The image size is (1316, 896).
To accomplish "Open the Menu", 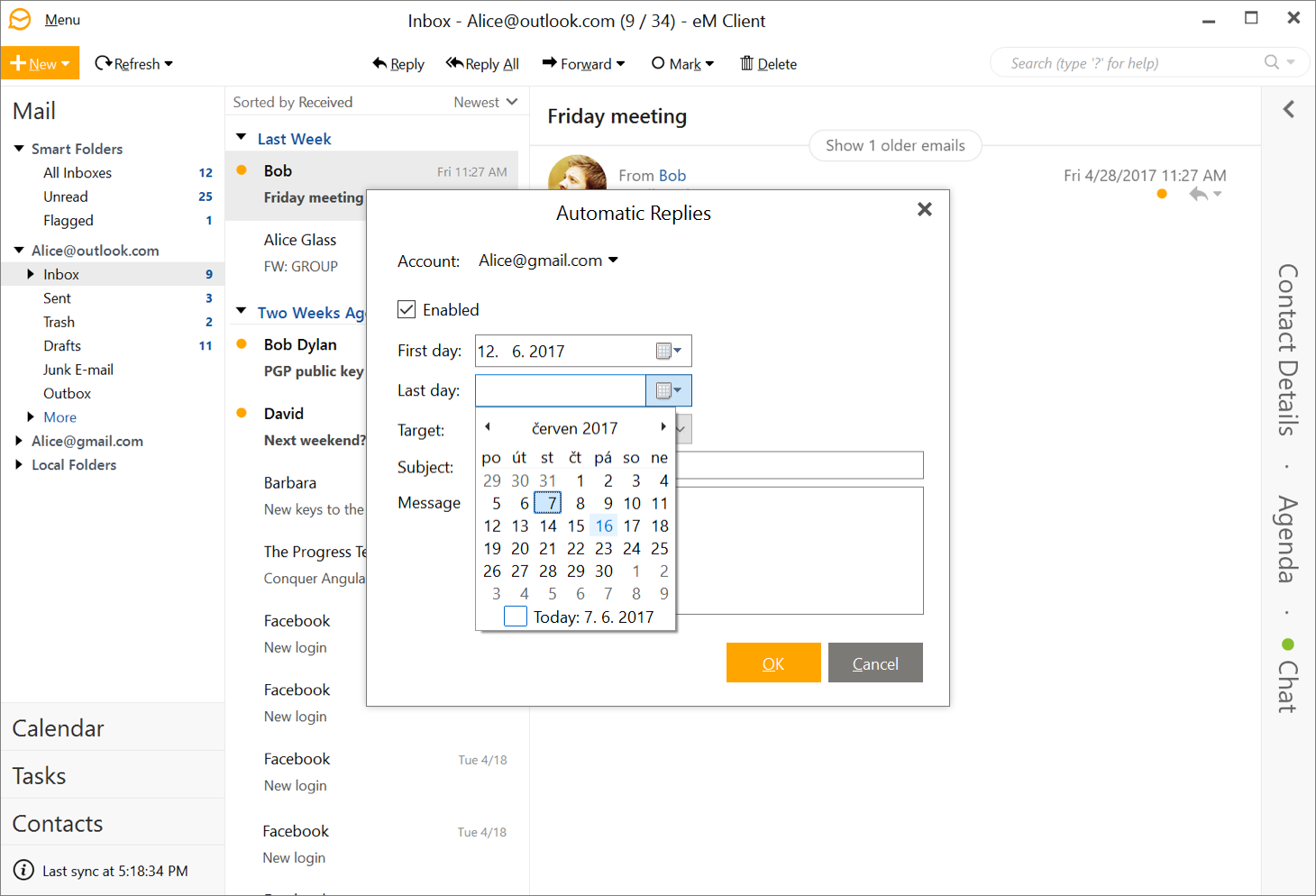I will click(x=62, y=20).
